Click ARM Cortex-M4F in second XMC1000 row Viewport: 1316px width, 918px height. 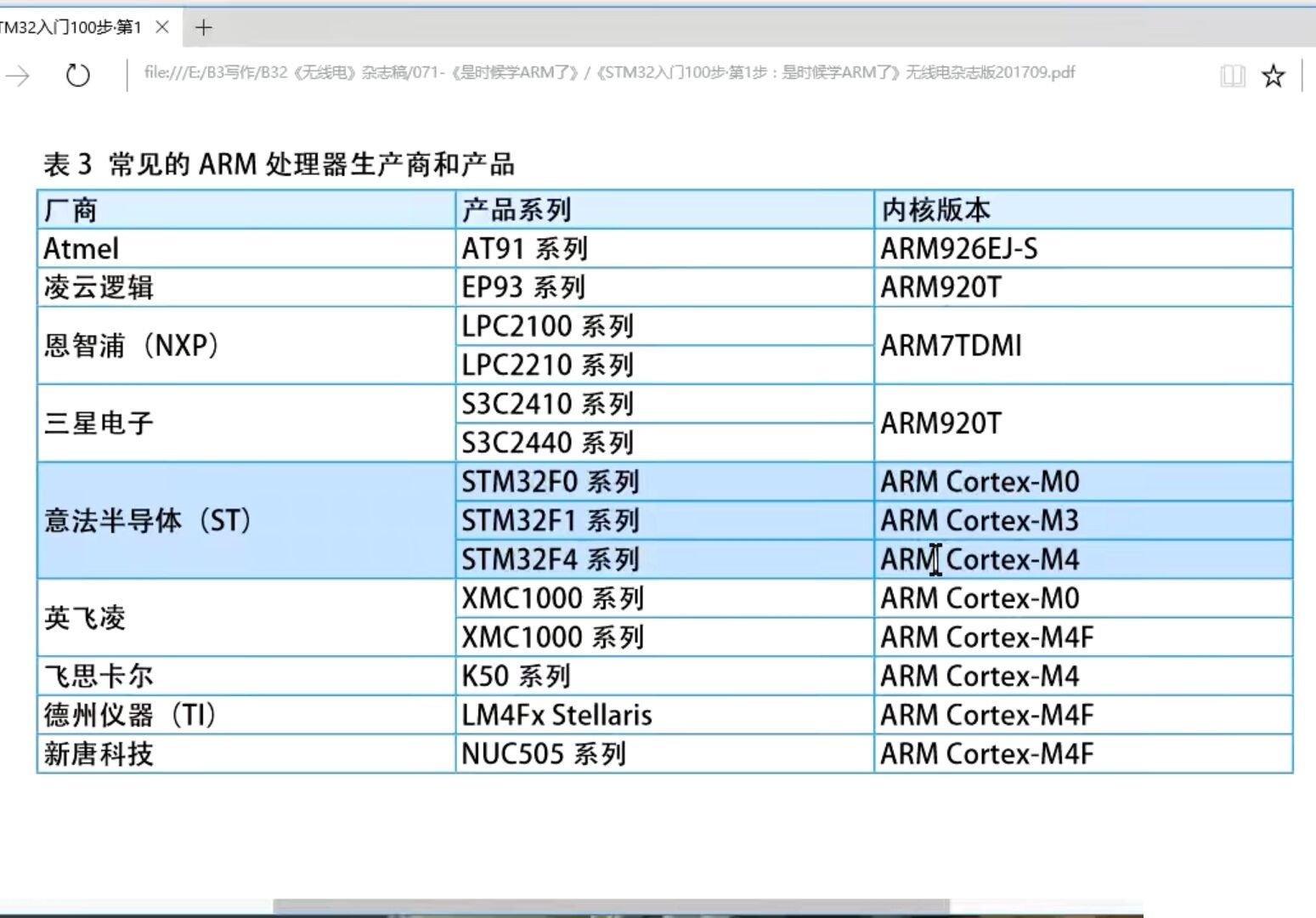point(1083,637)
